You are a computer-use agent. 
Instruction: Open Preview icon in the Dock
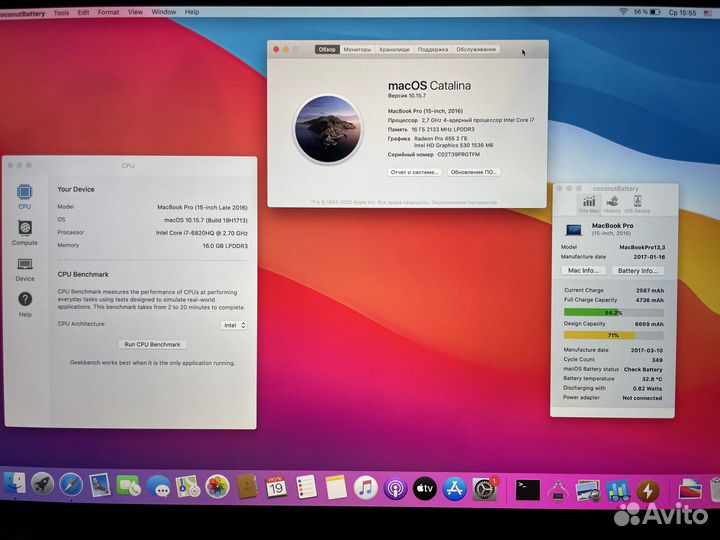click(588, 491)
